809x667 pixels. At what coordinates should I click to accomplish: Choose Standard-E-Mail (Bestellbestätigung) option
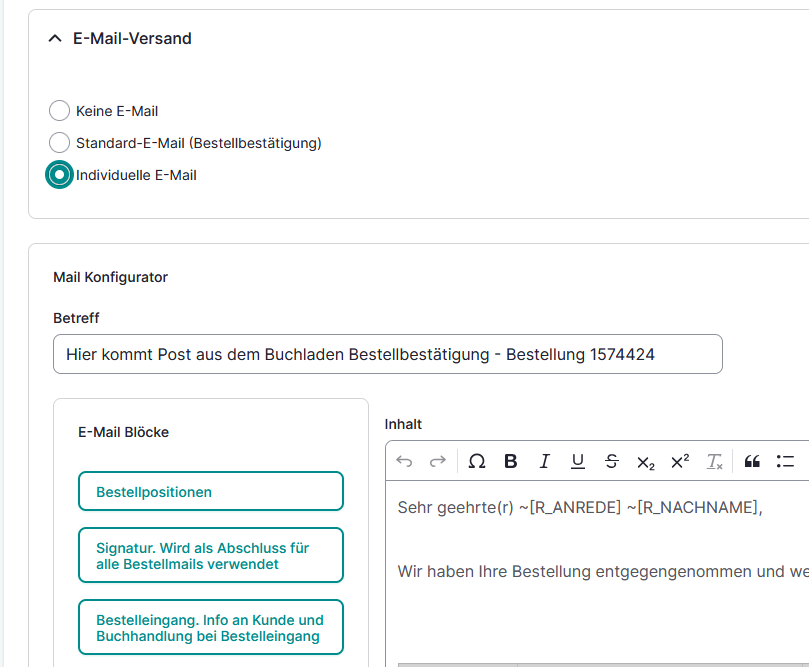60,143
